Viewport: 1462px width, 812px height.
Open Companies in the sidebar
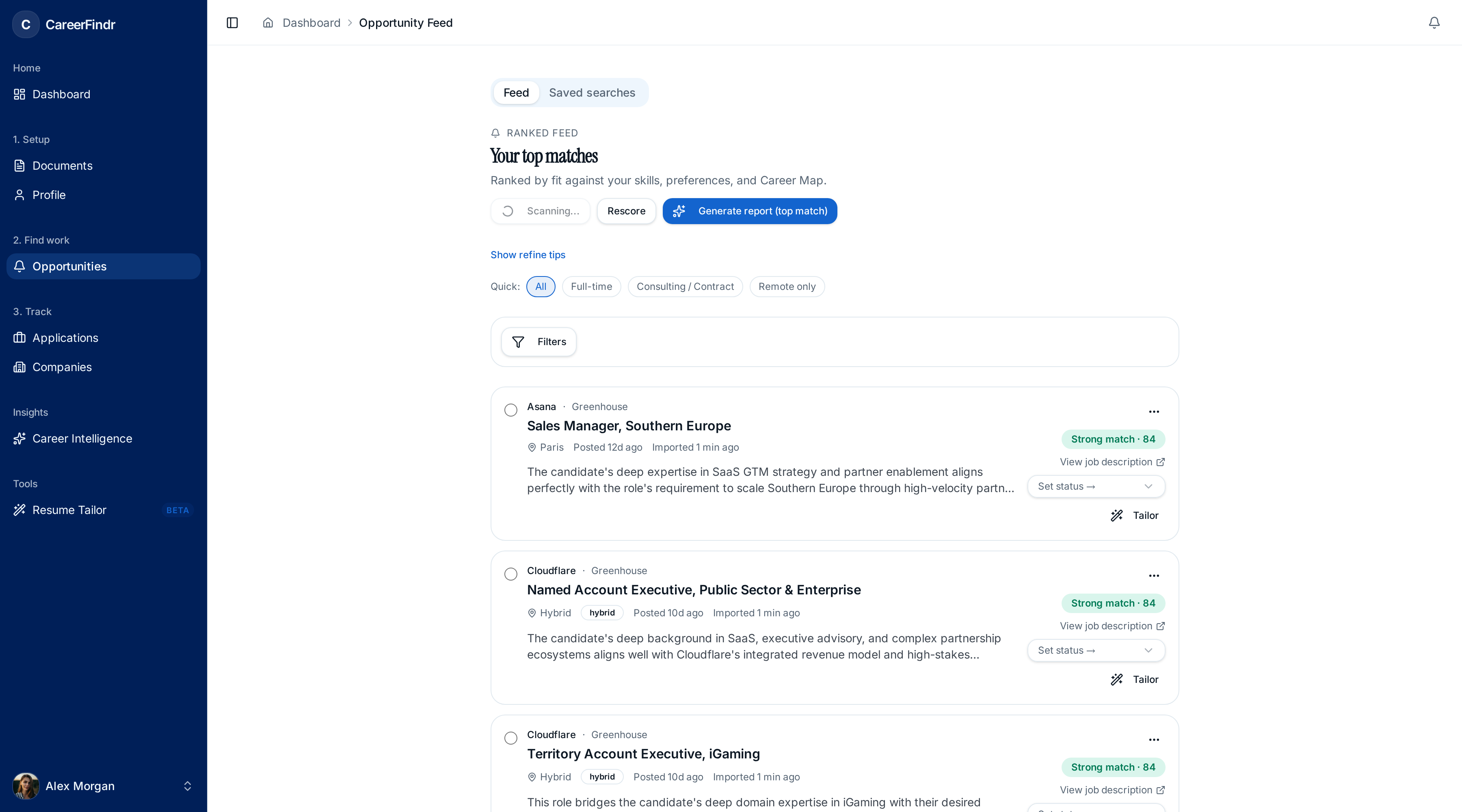pos(103,367)
